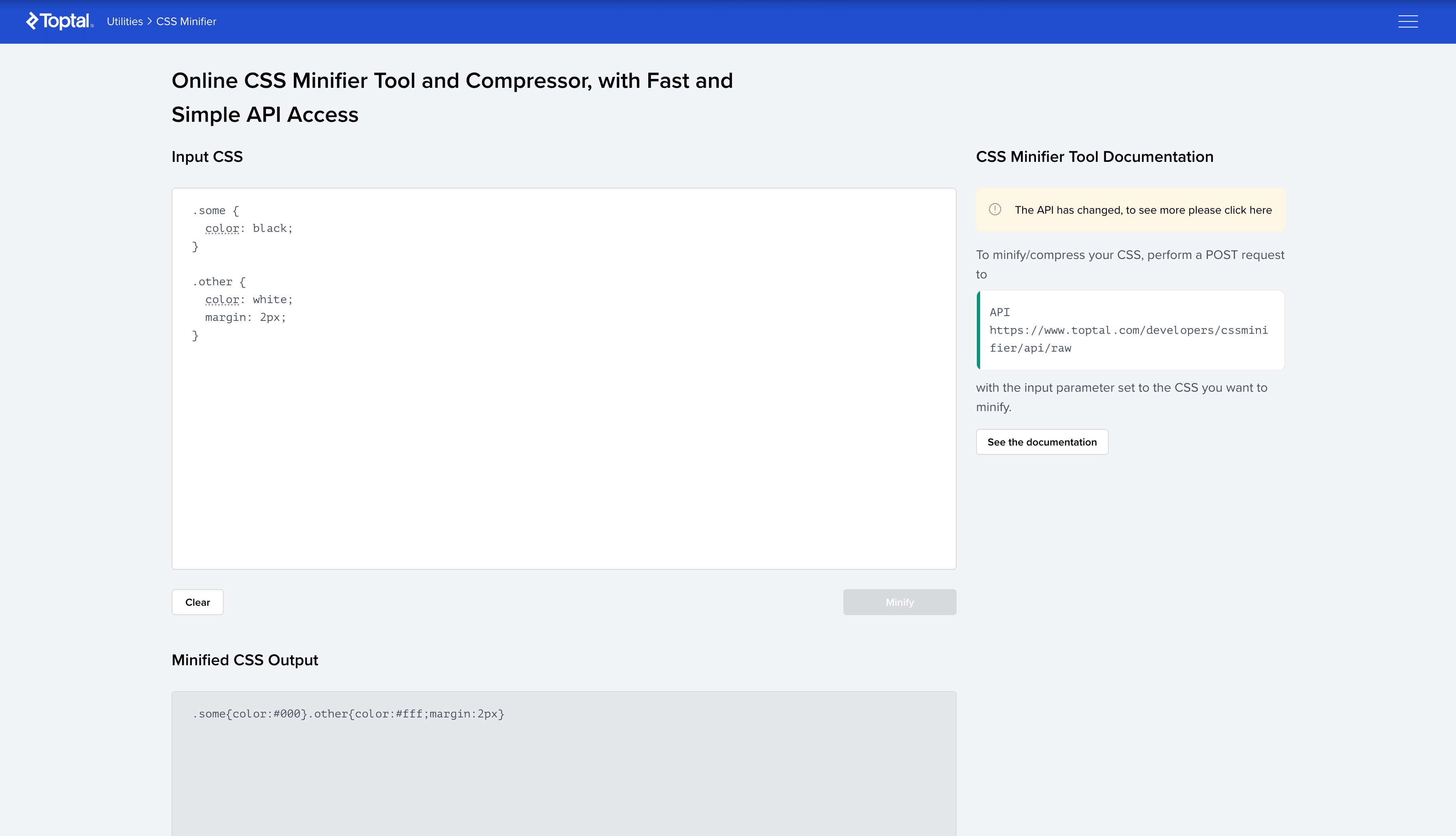This screenshot has width=1456, height=836.
Task: Click the 'color: white;' line in input
Action: point(249,299)
